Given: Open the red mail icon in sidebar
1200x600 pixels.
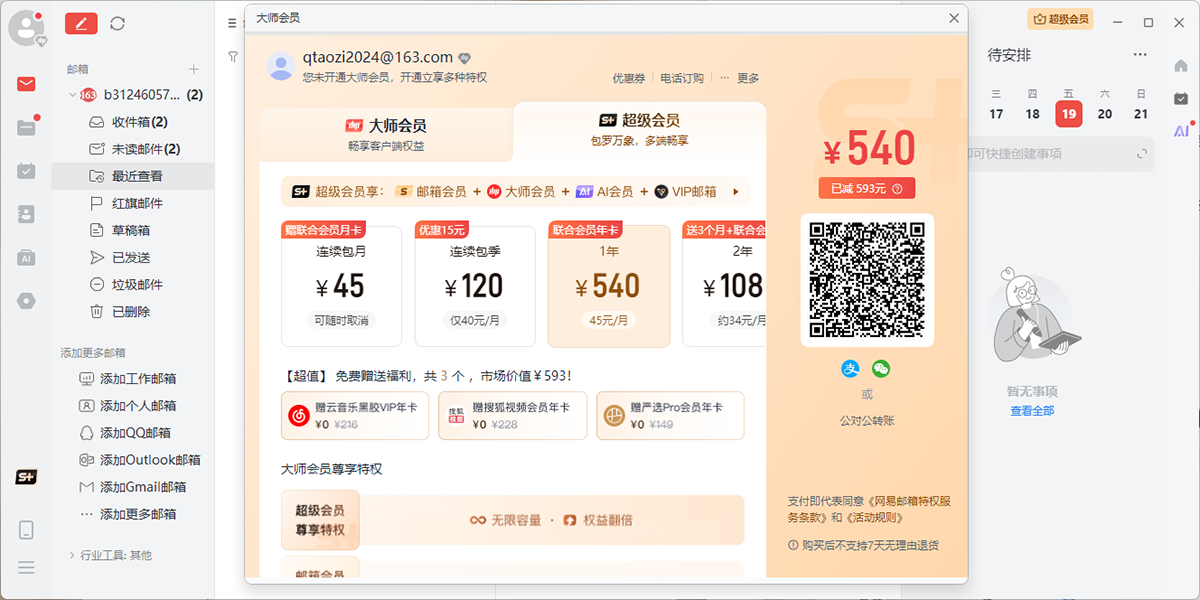Looking at the screenshot, I should point(26,84).
